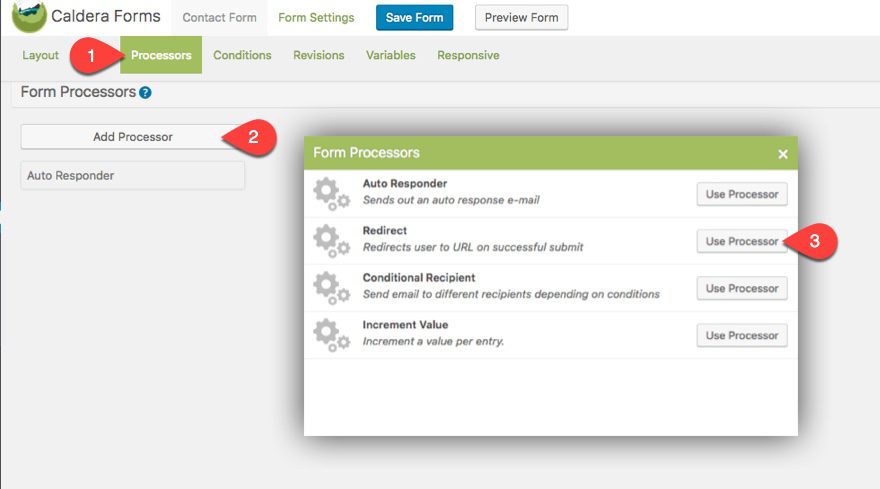Click the Auto Responder title in dialog

point(405,184)
